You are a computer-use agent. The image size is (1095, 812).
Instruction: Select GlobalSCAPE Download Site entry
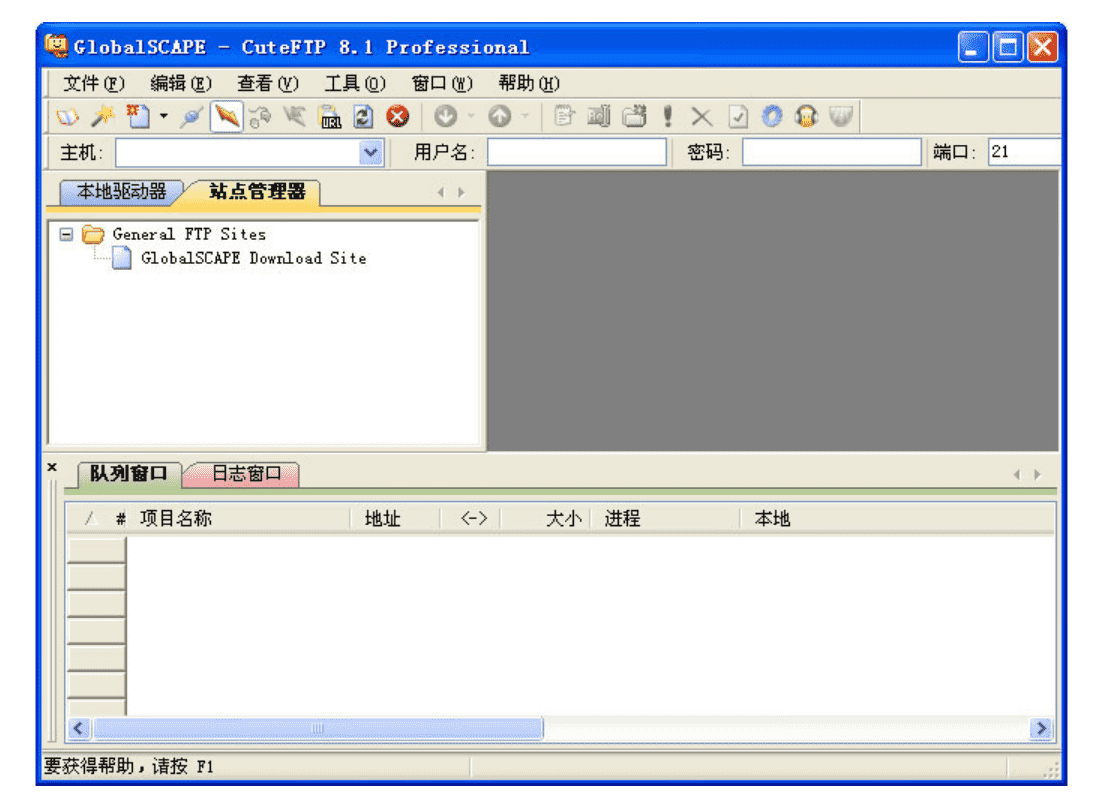point(253,258)
